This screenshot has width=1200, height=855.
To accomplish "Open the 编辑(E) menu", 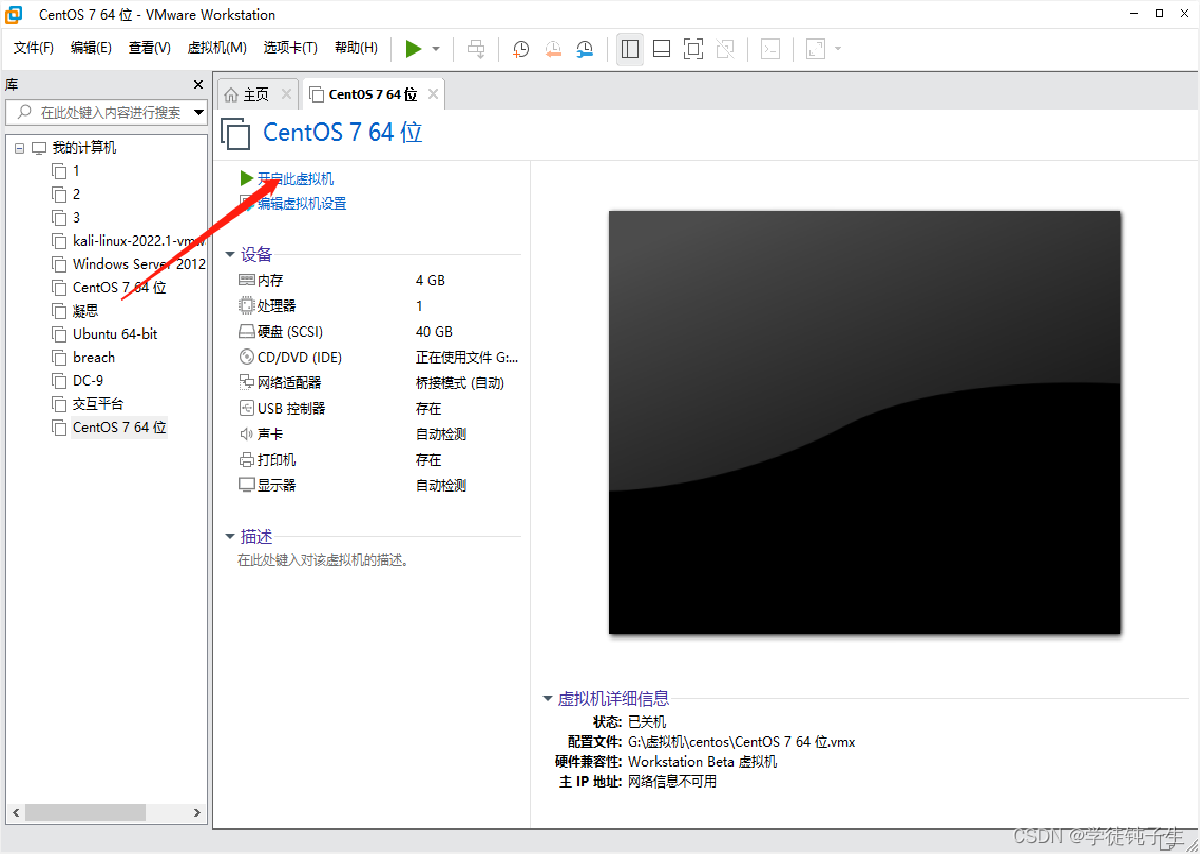I will 91,48.
